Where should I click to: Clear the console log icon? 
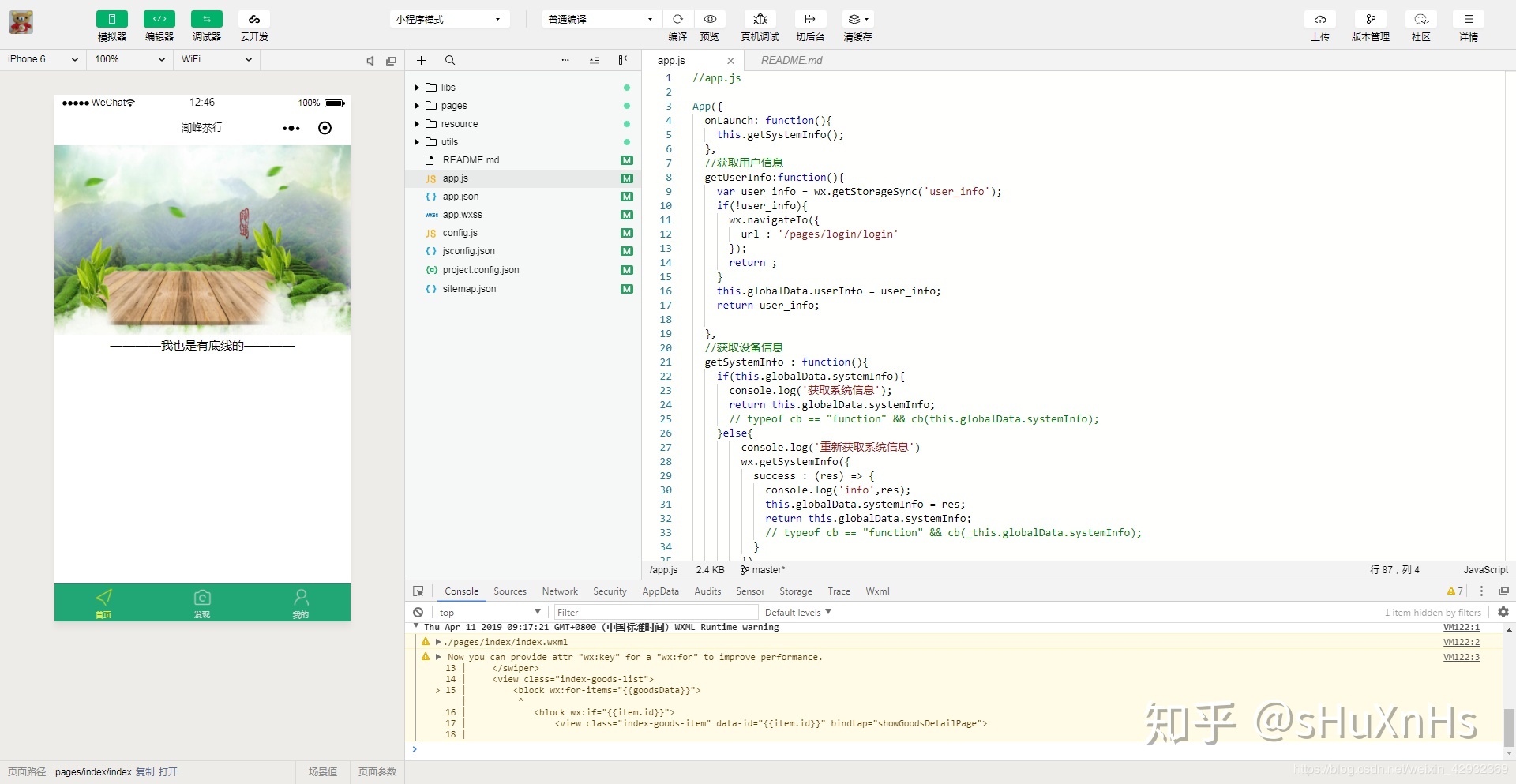[418, 613]
